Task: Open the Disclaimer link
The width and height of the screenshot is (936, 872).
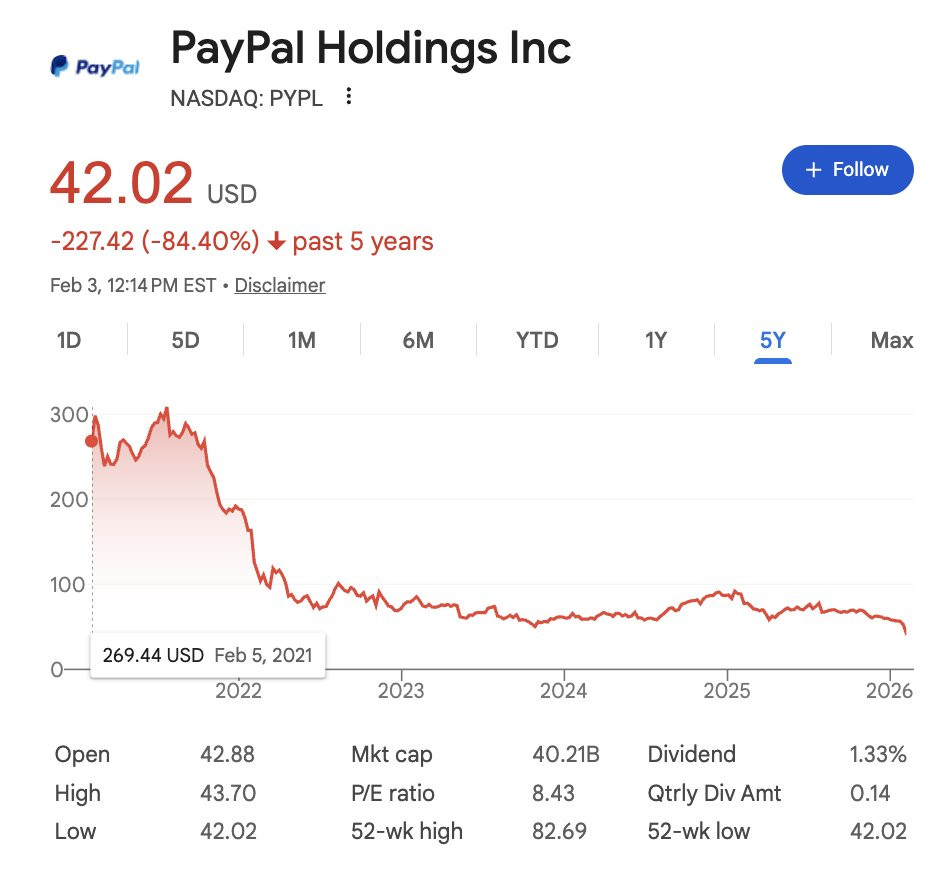Action: (280, 285)
